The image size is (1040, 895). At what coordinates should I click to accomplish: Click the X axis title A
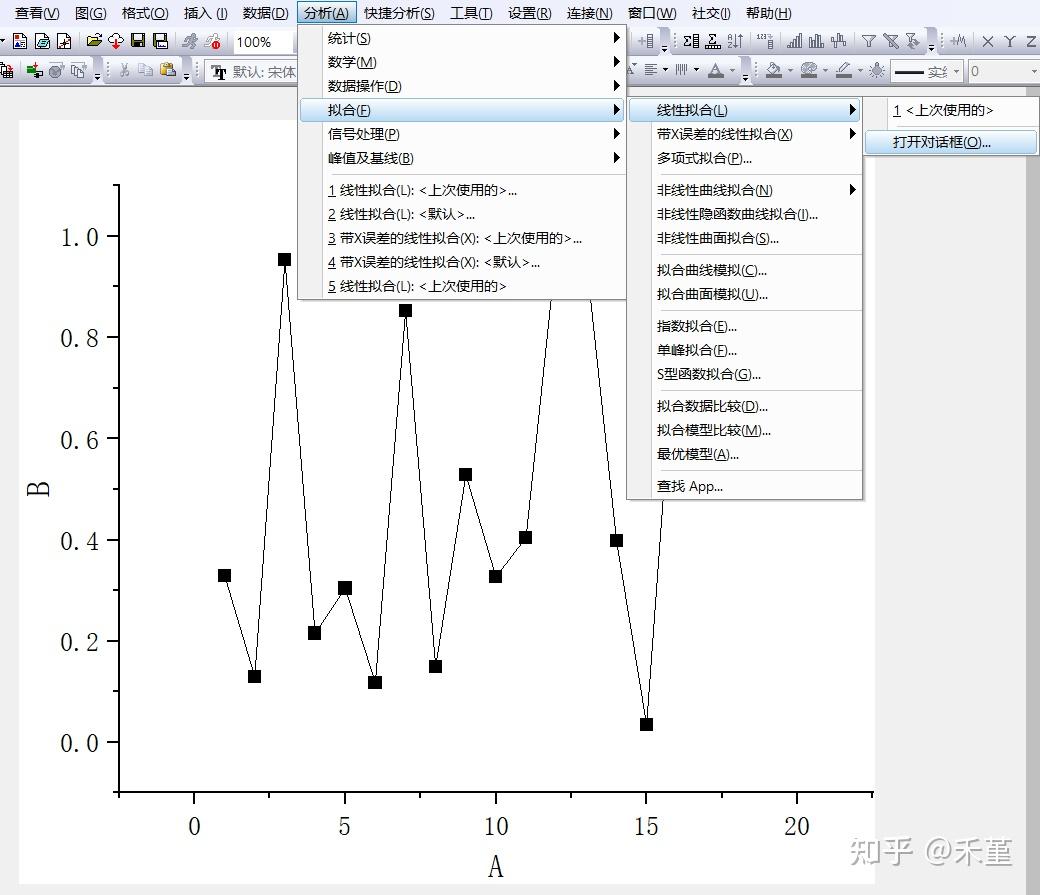(x=495, y=866)
